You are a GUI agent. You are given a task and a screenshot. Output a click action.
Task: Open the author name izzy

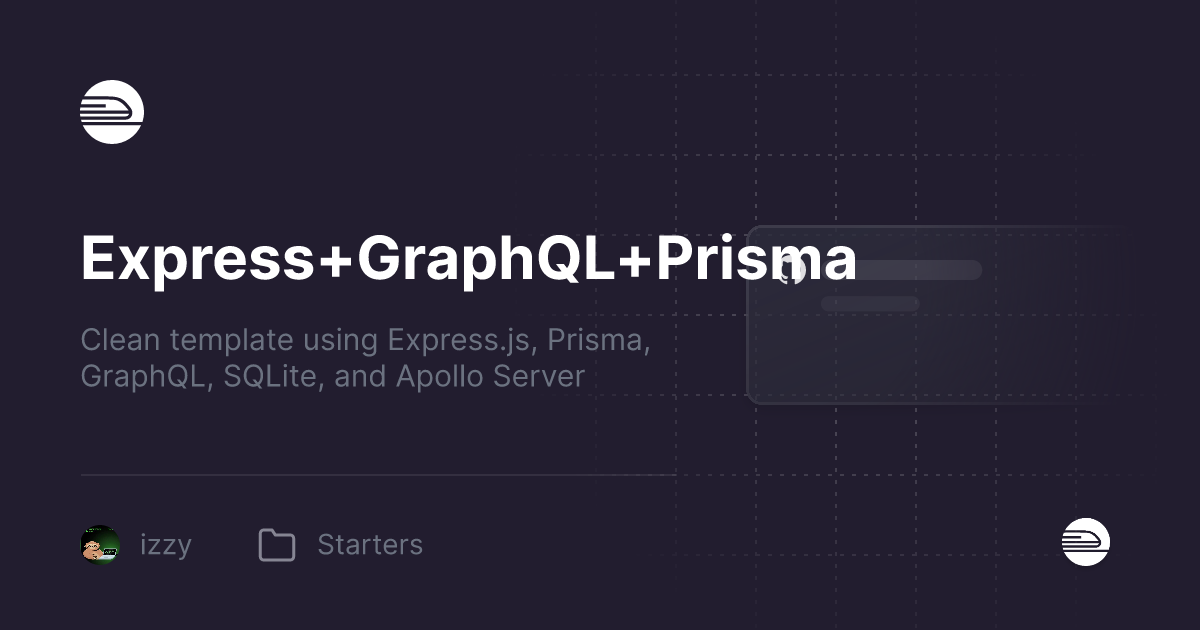pos(166,545)
